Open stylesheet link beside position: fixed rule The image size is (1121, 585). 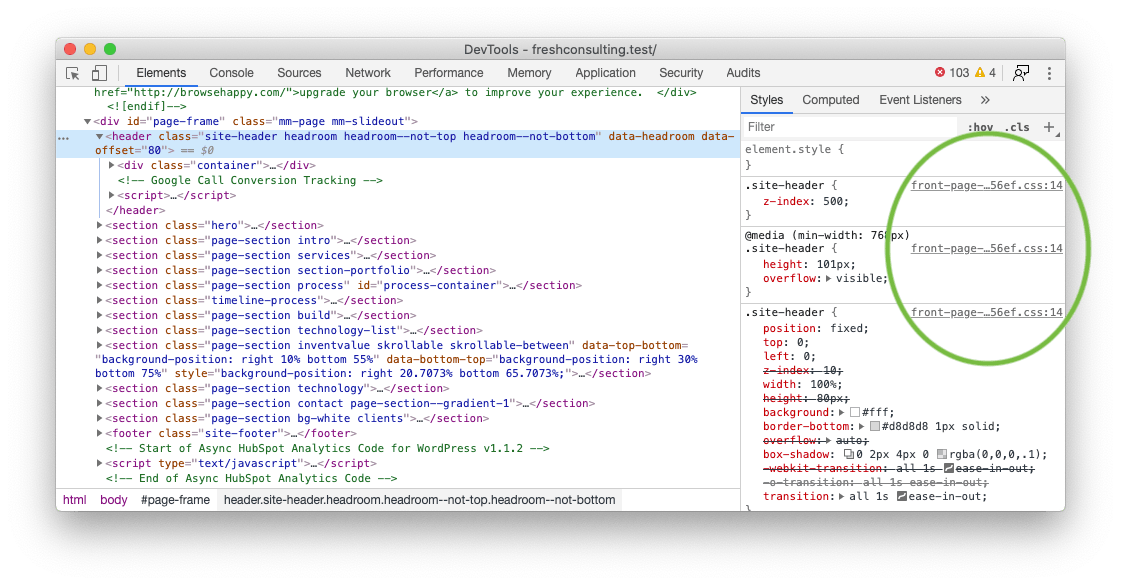tap(987, 313)
